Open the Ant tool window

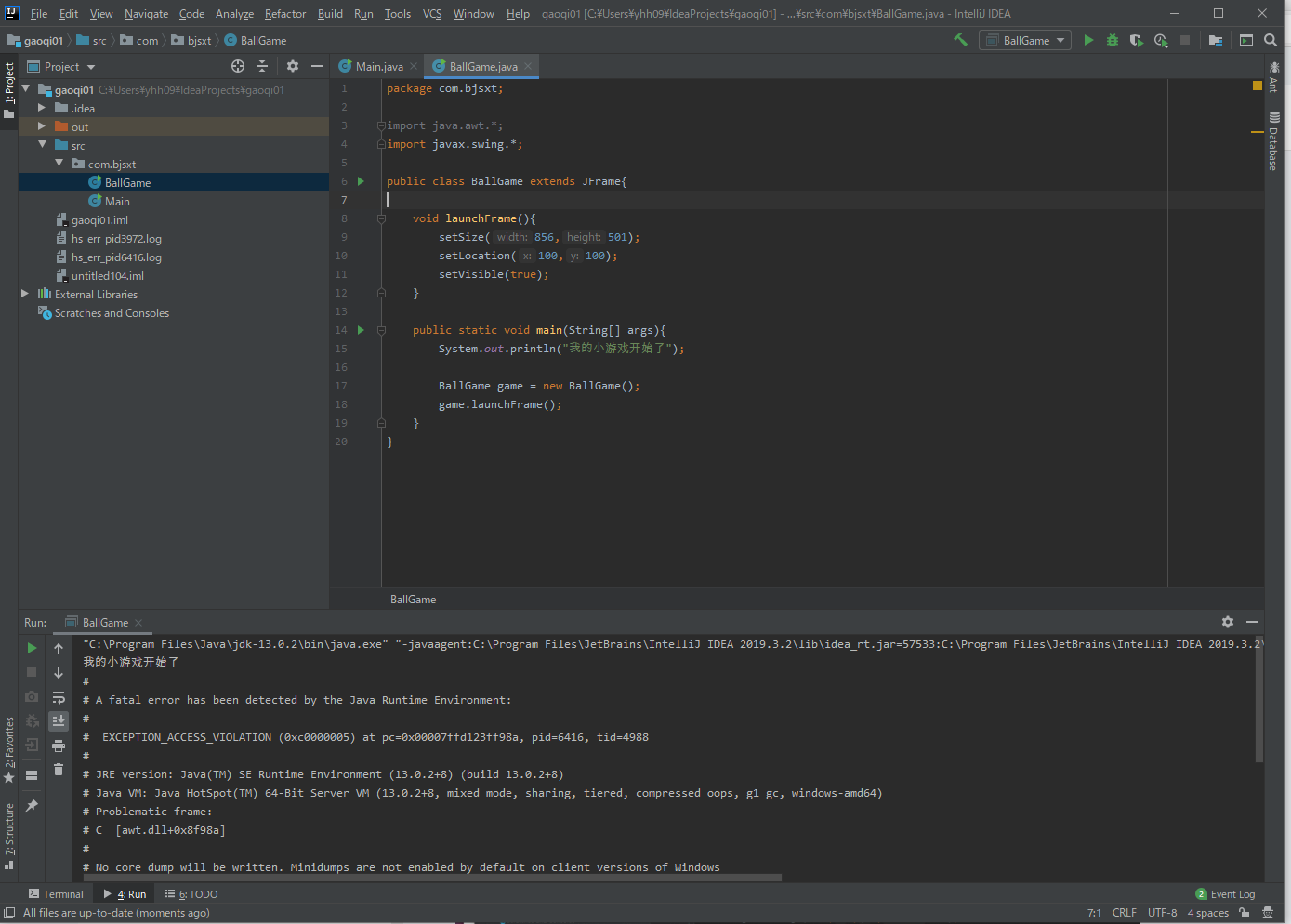tap(1273, 76)
